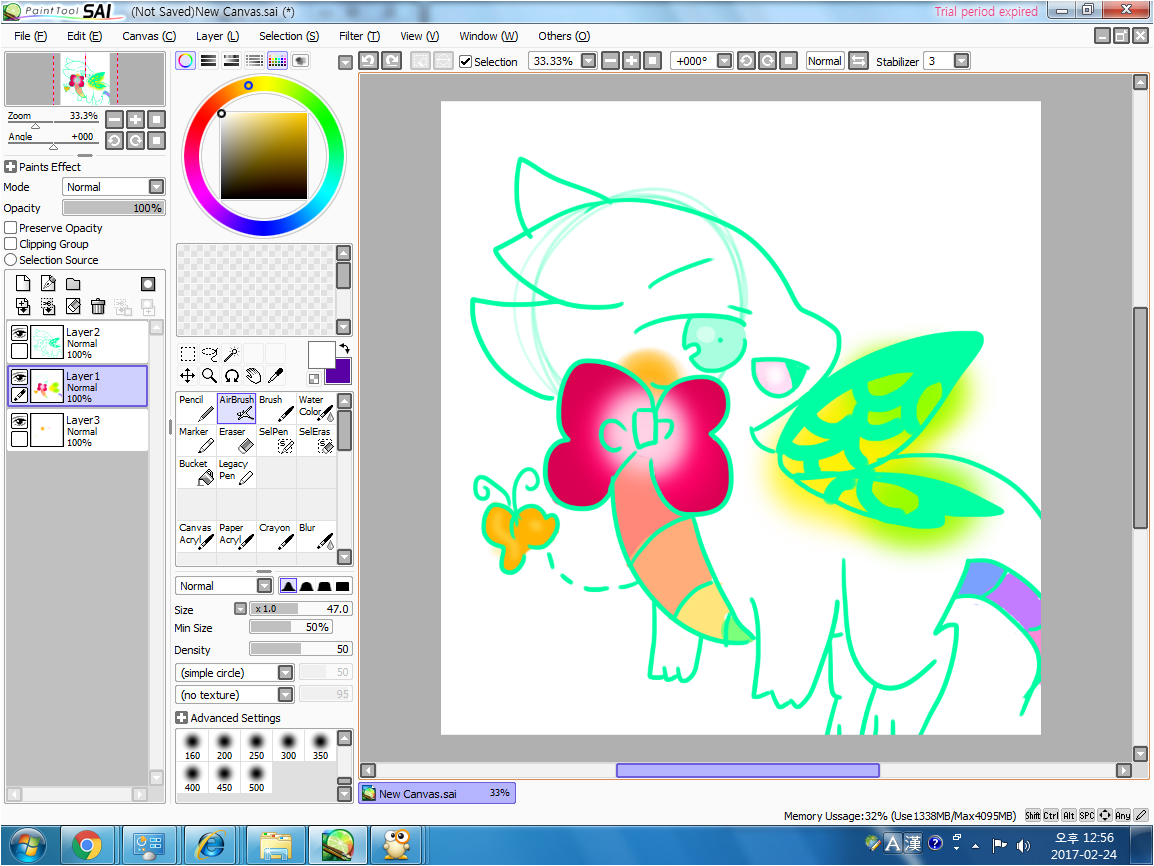This screenshot has width=1154, height=866.
Task: Open the Others menu
Action: pyautogui.click(x=564, y=36)
